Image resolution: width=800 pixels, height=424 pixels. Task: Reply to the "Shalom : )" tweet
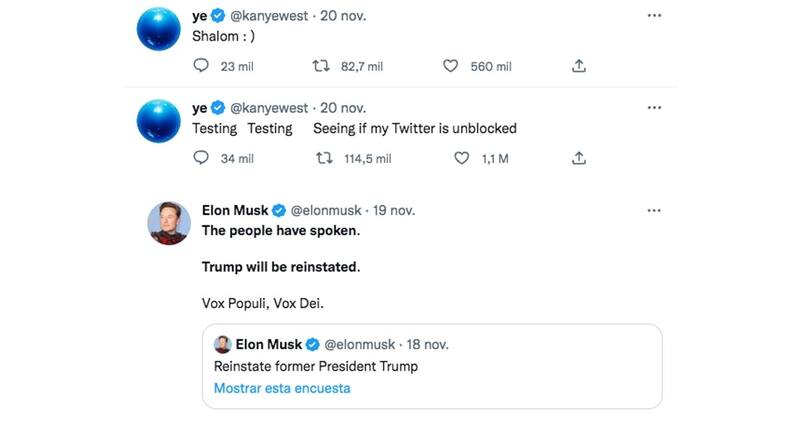click(200, 66)
